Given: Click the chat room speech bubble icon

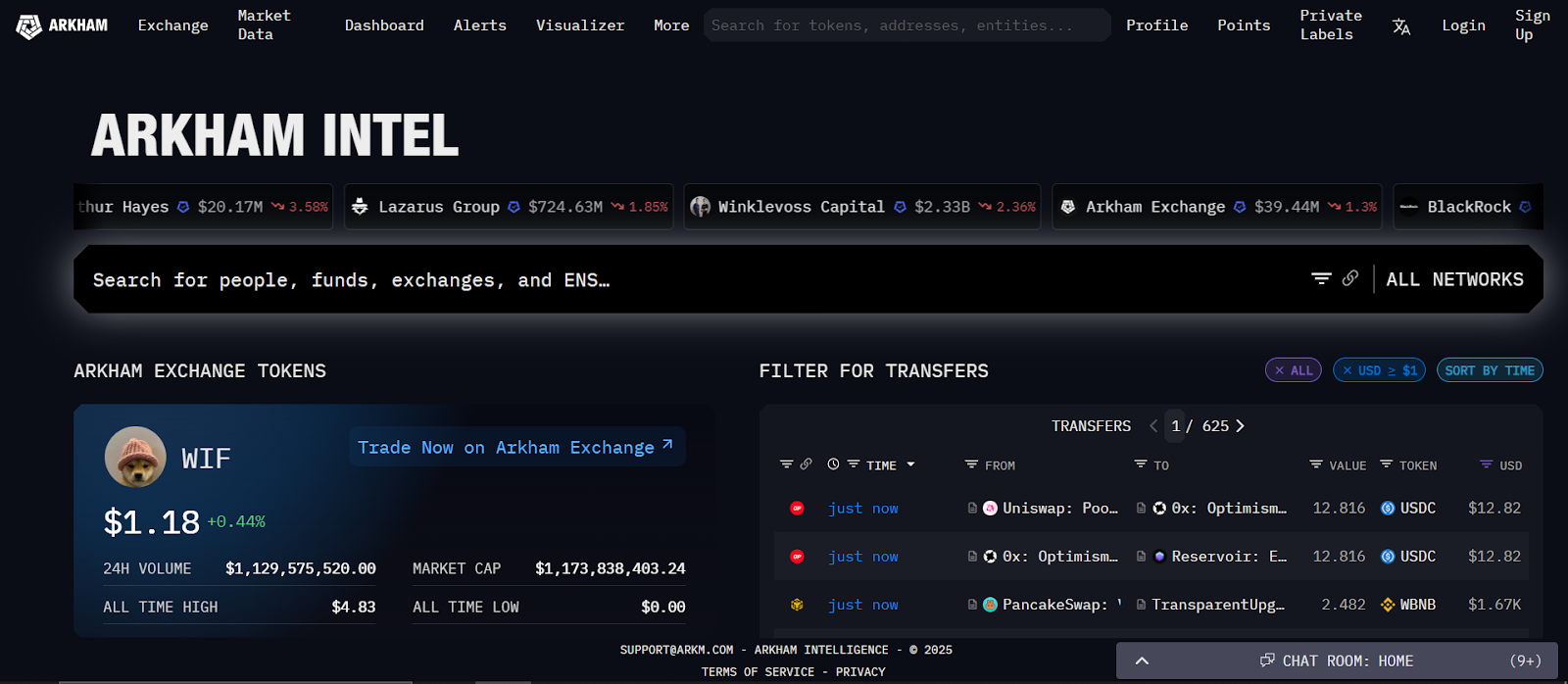Looking at the screenshot, I should click(1267, 660).
